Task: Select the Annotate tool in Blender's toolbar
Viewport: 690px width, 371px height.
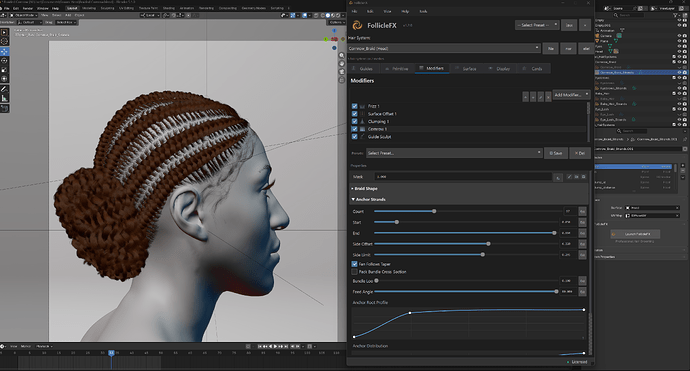Action: pyautogui.click(x=4, y=89)
